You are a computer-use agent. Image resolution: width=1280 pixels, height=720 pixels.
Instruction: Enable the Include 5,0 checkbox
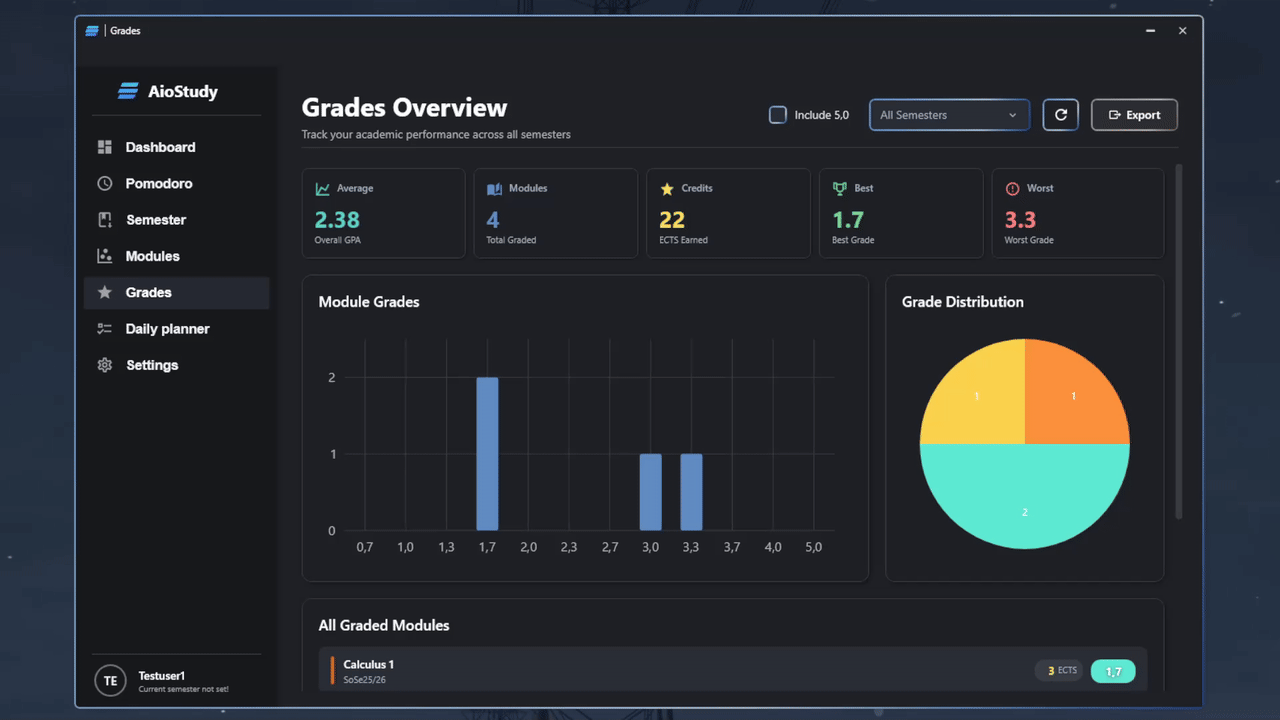click(777, 114)
